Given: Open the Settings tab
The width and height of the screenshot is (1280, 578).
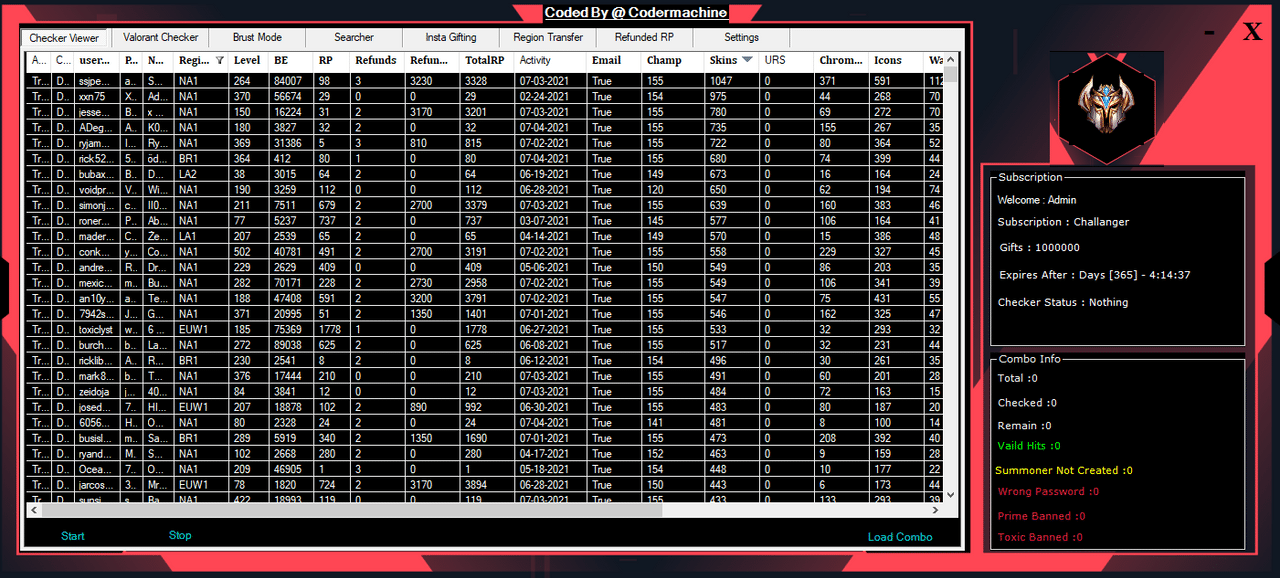Looking at the screenshot, I should tap(742, 37).
